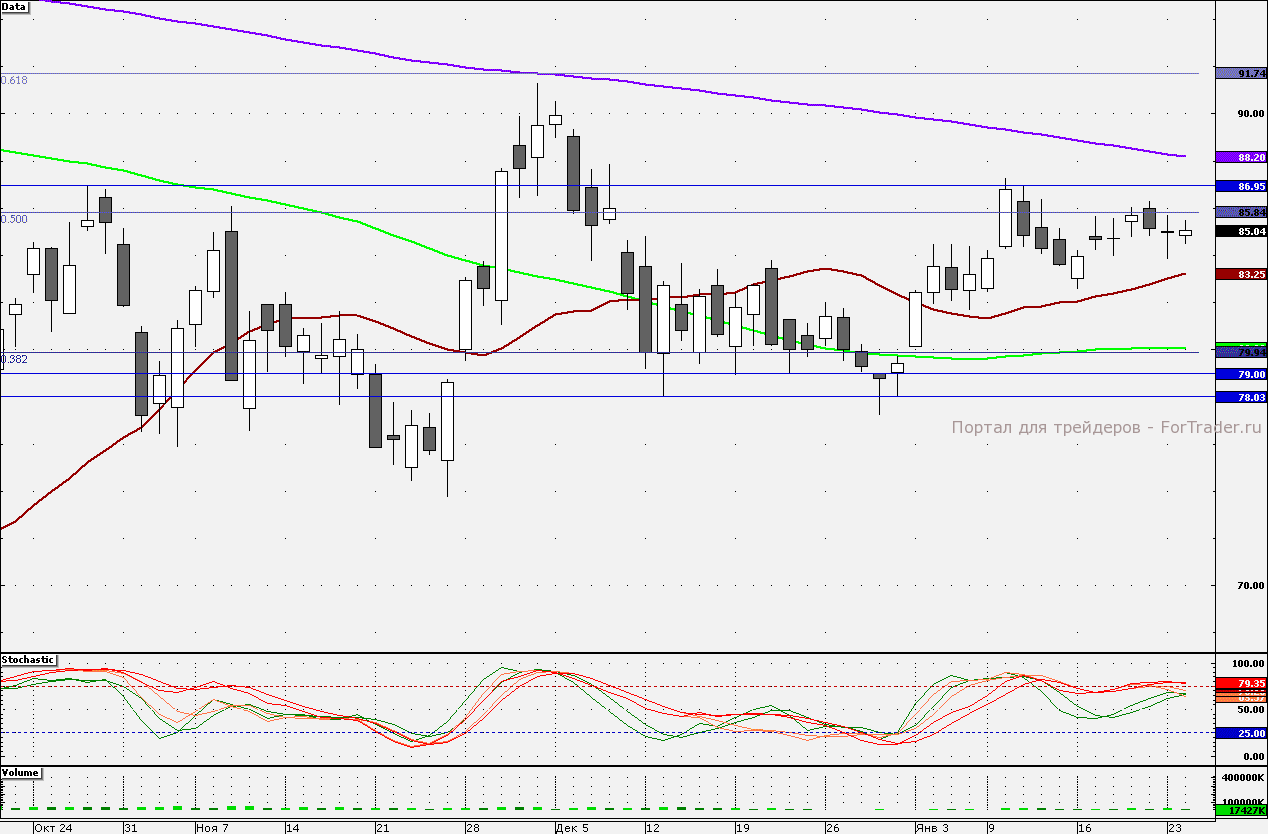Click the Окт 24 date label
The image size is (1268, 834).
point(53,828)
